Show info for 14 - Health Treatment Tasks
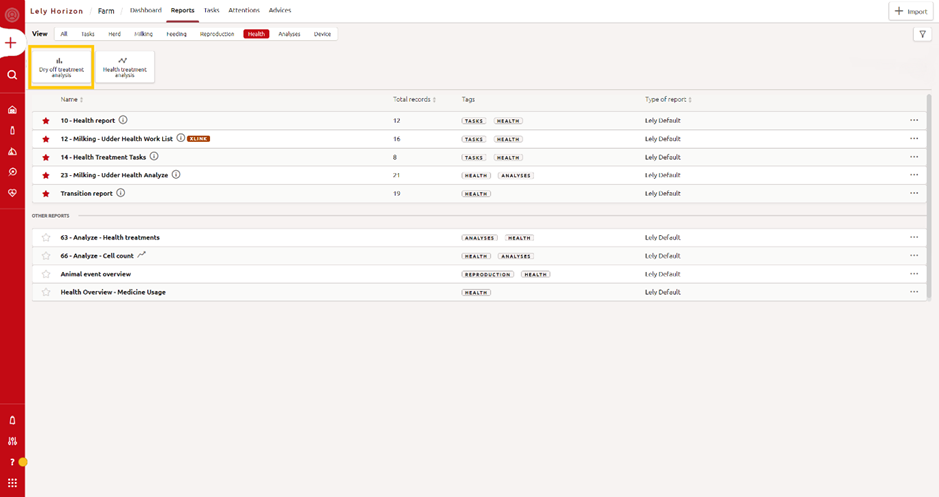This screenshot has width=939, height=497. pos(154,156)
